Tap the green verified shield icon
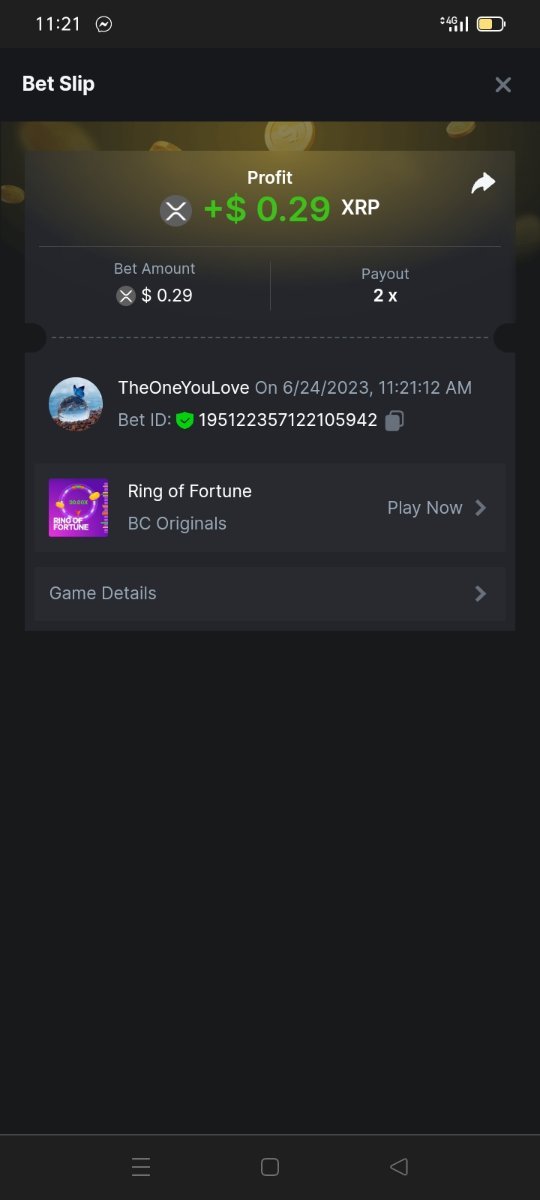Screen dimensions: 540x1200 pyautogui.click(x=184, y=420)
